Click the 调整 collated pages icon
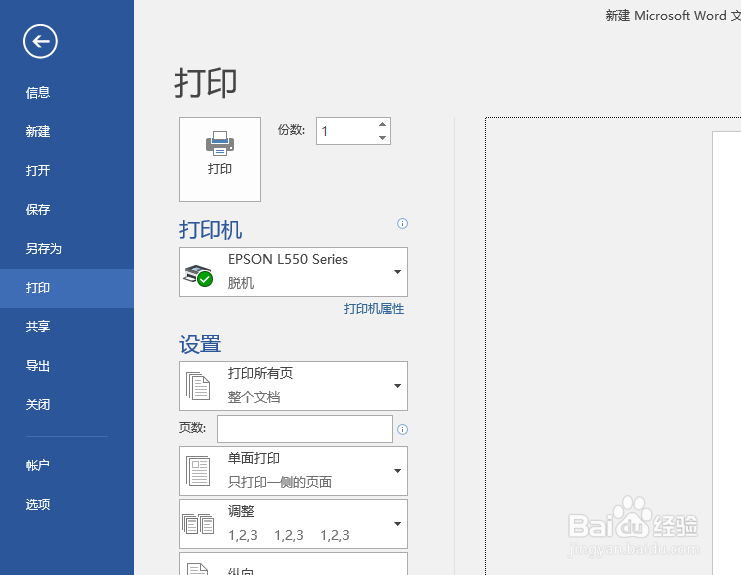This screenshot has height=575, width=741. click(x=198, y=524)
